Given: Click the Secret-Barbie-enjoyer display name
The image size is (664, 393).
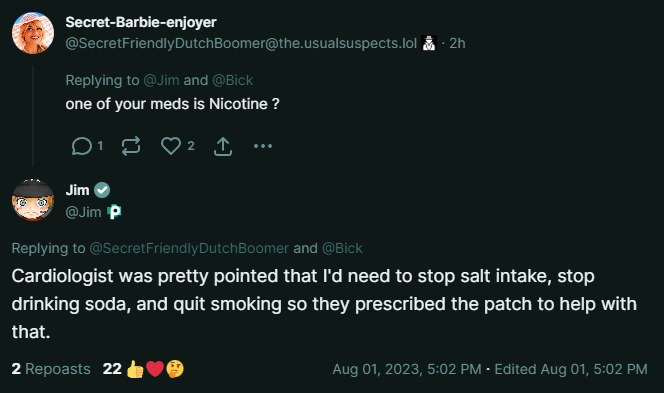Looking at the screenshot, I should click(141, 22).
